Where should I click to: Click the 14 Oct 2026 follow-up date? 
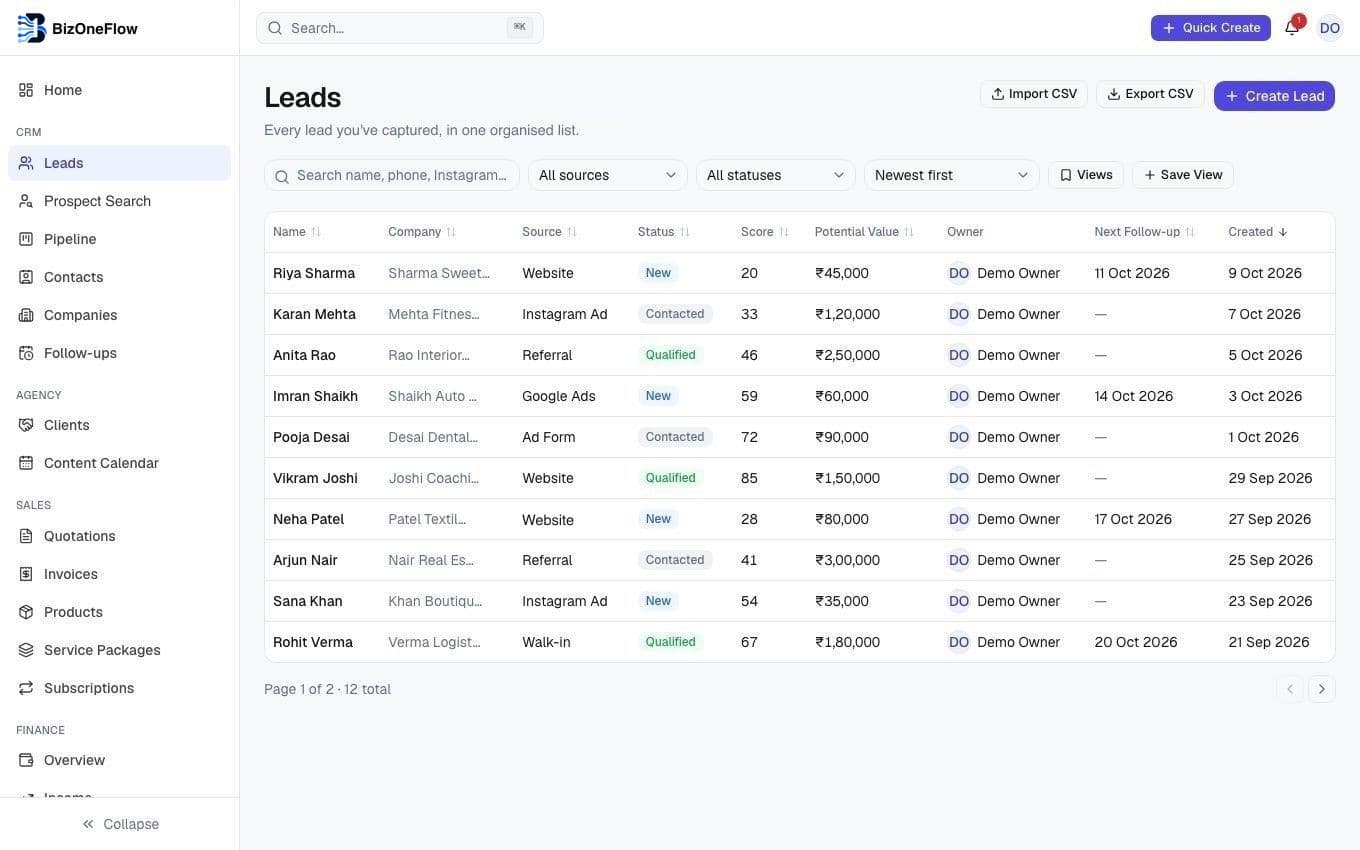pyautogui.click(x=1134, y=396)
